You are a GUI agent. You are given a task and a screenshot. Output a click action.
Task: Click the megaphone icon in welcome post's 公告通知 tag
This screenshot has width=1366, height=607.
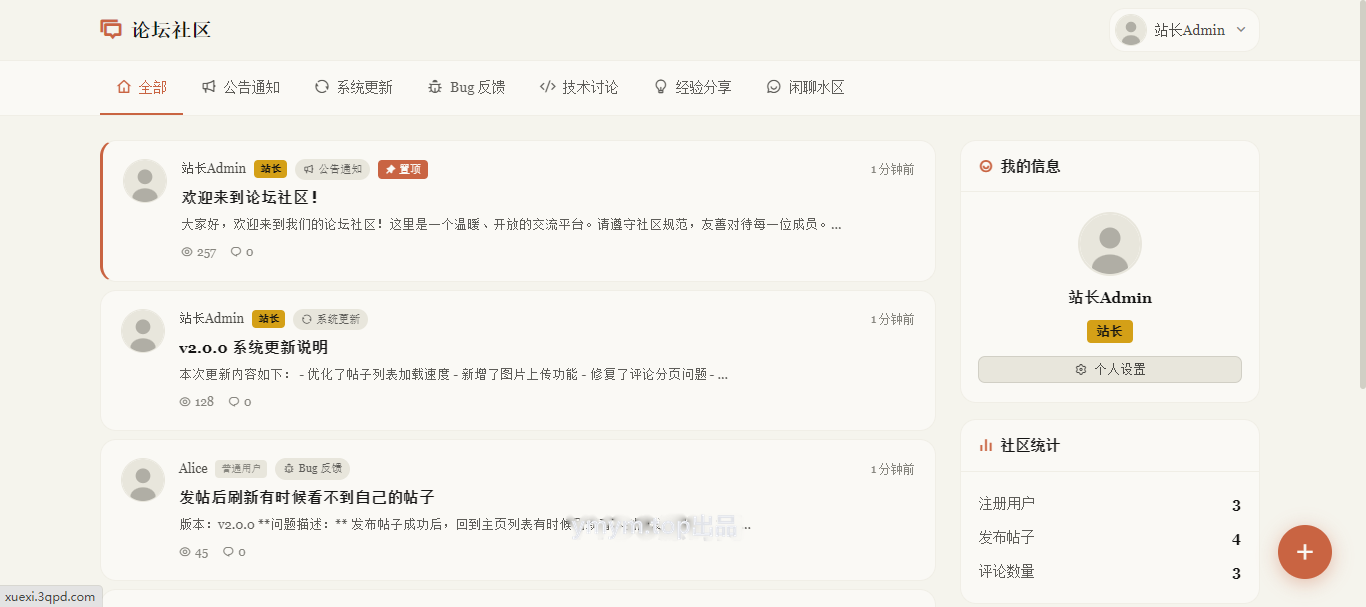coord(309,169)
